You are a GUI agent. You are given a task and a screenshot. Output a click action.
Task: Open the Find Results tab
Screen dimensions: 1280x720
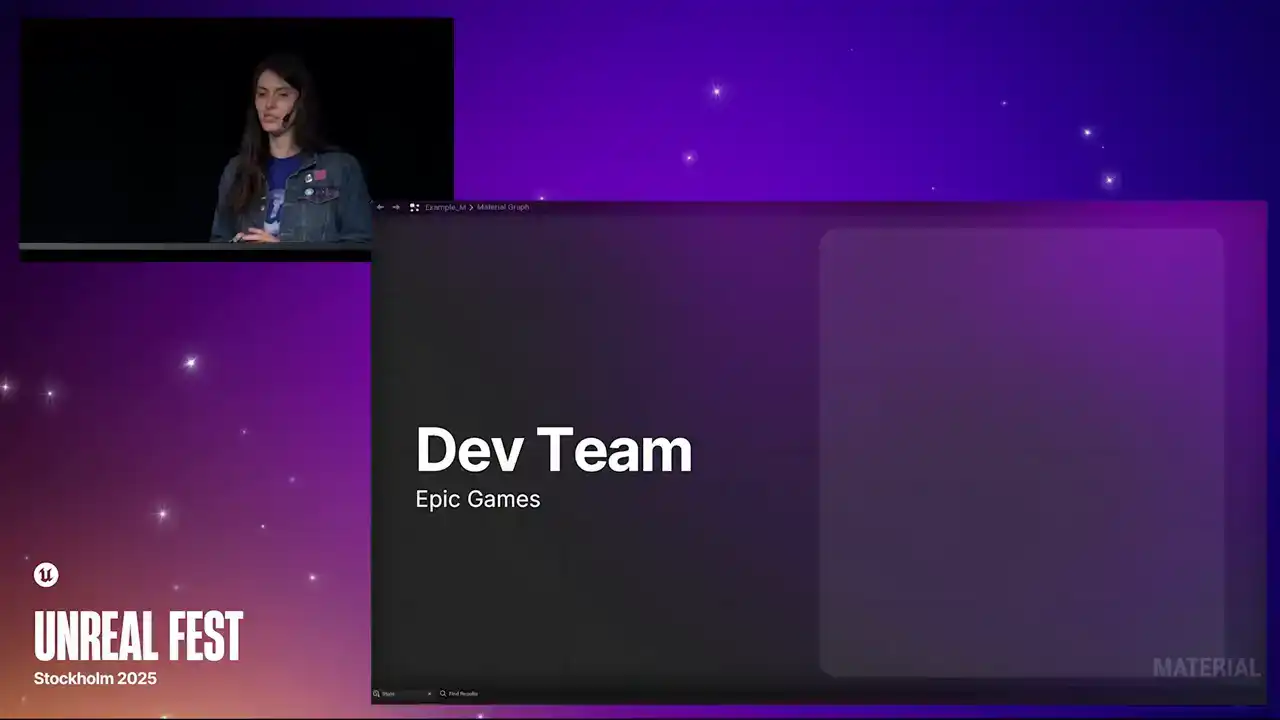tap(463, 693)
